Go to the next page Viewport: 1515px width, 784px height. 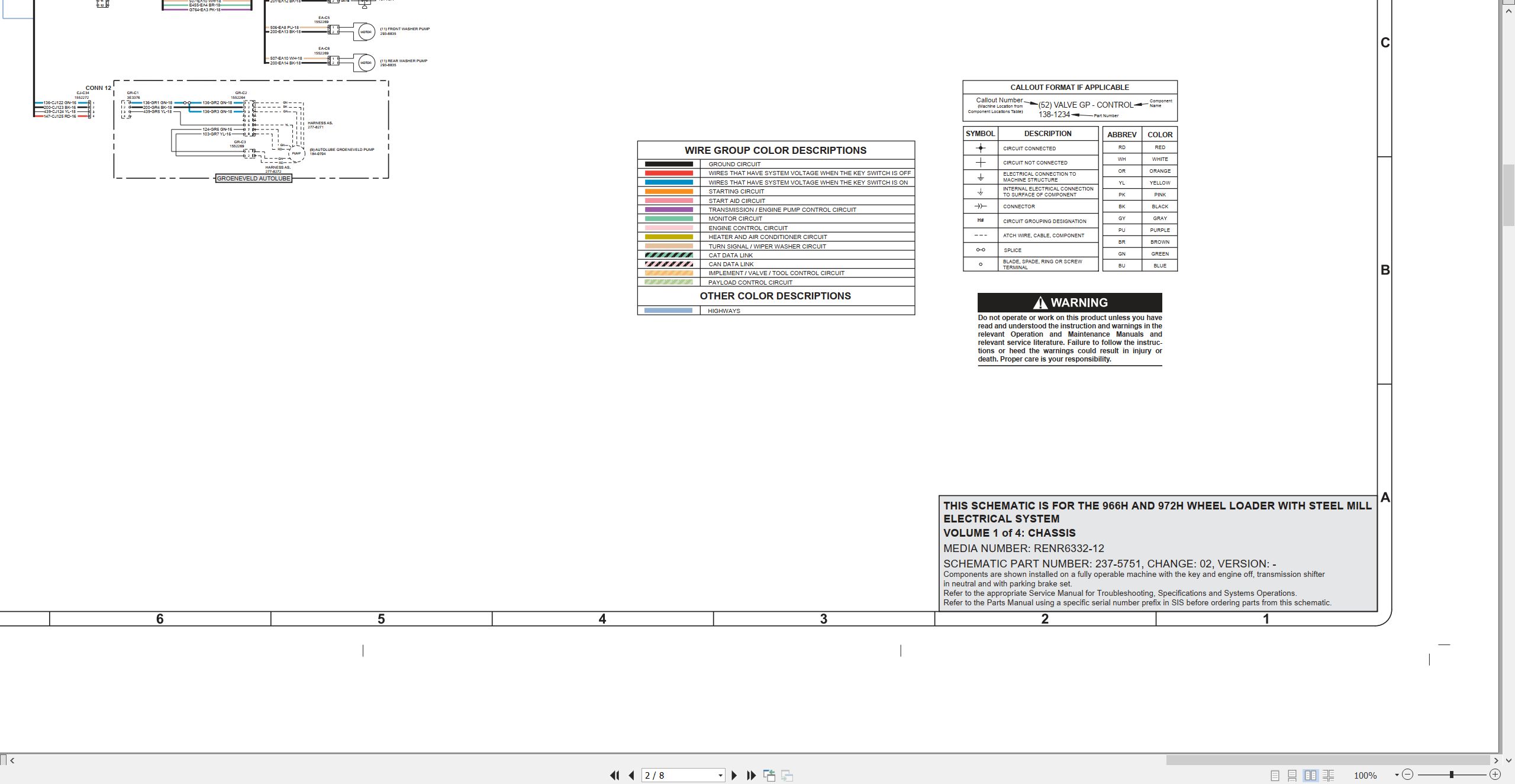pyautogui.click(x=734, y=775)
